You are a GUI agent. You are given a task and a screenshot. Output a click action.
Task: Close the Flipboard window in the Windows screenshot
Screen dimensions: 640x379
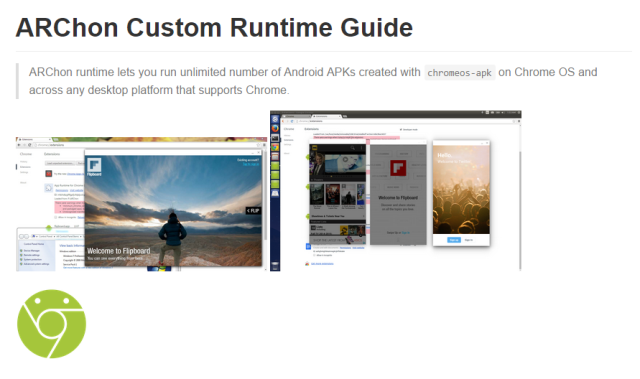point(258,152)
